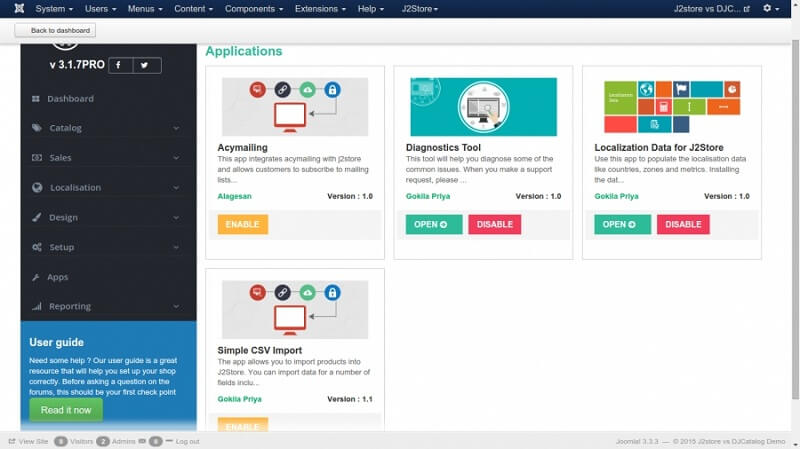Open the Diagnostics Tool app
The image size is (800, 449).
(434, 224)
